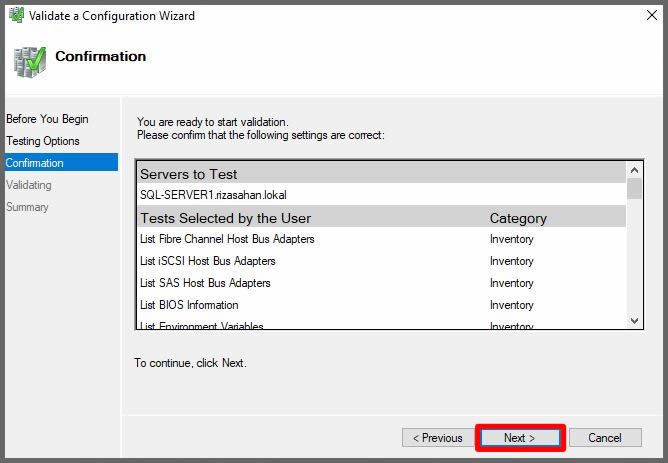668x463 pixels.
Task: Click the Validating step in sidebar
Action: pyautogui.click(x=29, y=185)
